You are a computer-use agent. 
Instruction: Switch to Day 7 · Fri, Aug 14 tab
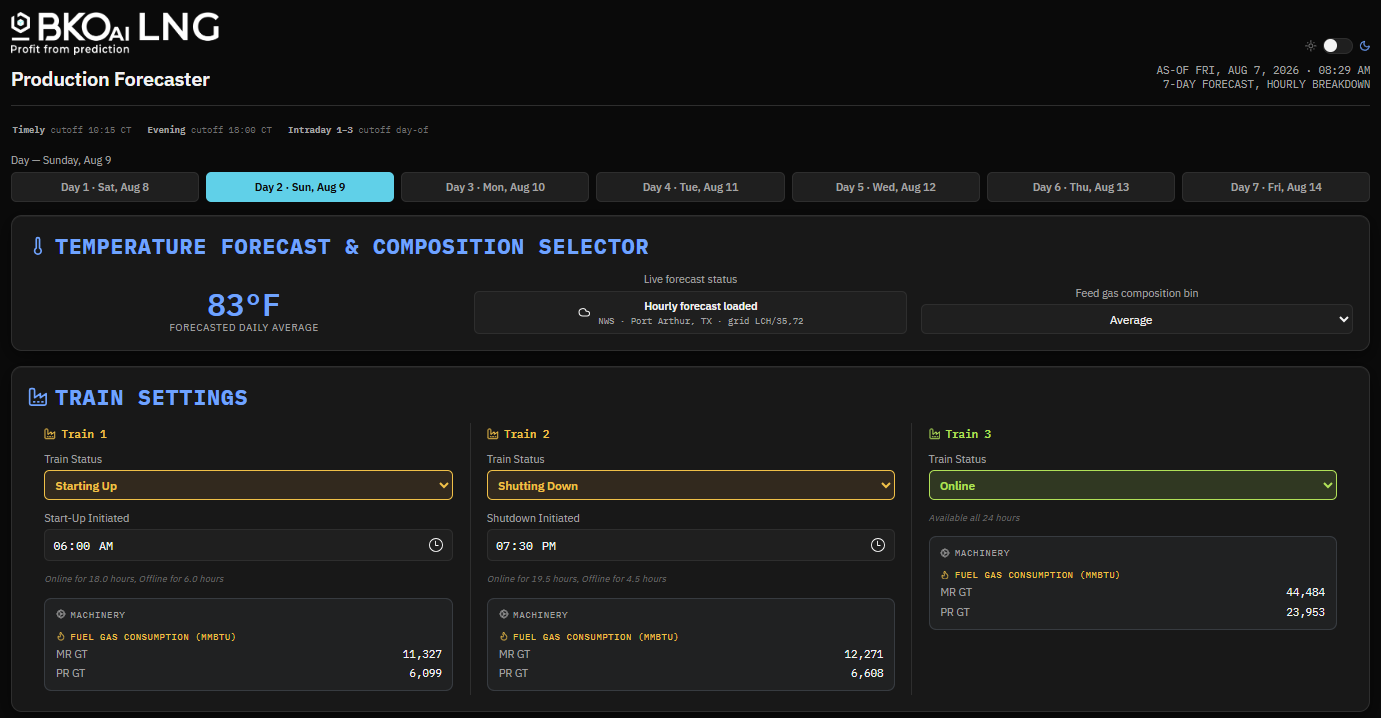click(1276, 187)
